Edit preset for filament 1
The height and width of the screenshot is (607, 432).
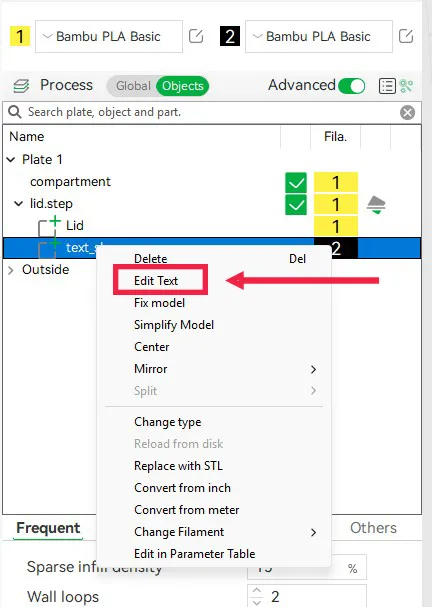(196, 36)
